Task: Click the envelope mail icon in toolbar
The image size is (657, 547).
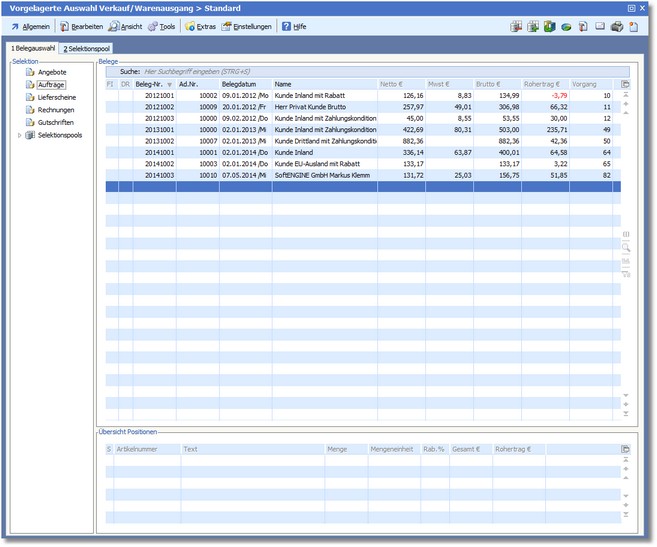Action: [600, 26]
